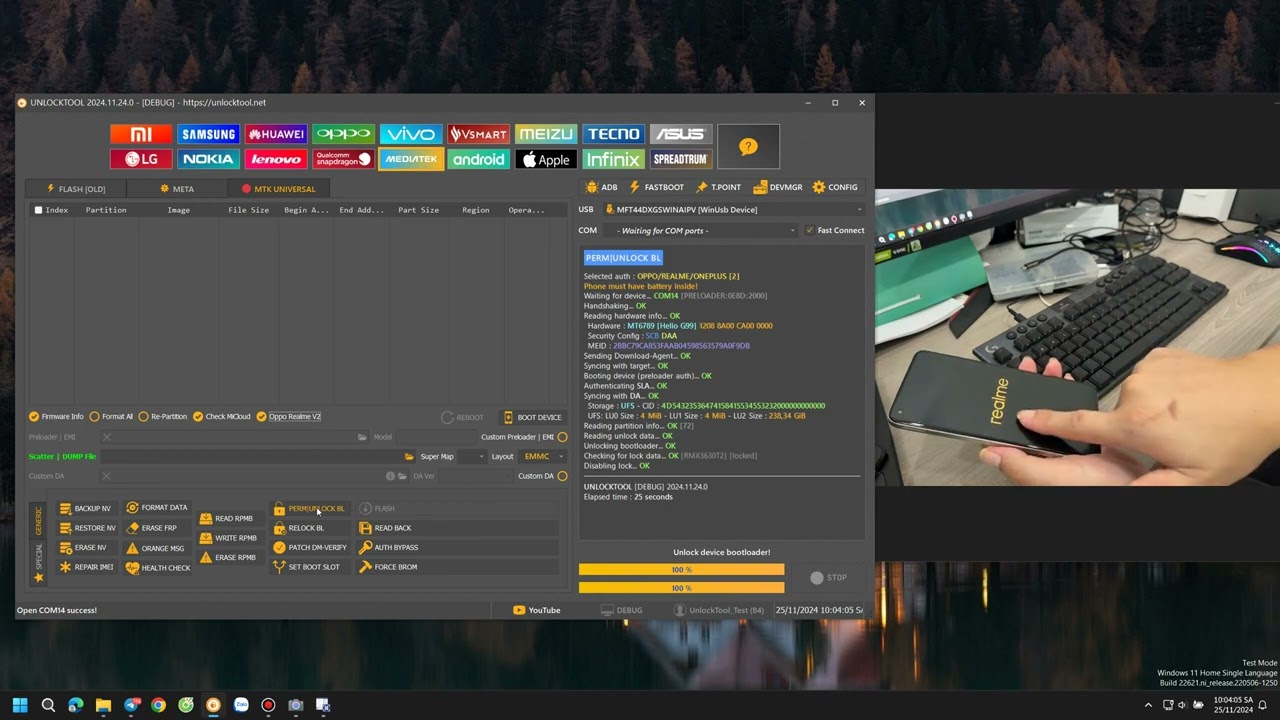Screen dimensions: 1280x720
Task: Open the ADB tool tab
Action: [602, 187]
